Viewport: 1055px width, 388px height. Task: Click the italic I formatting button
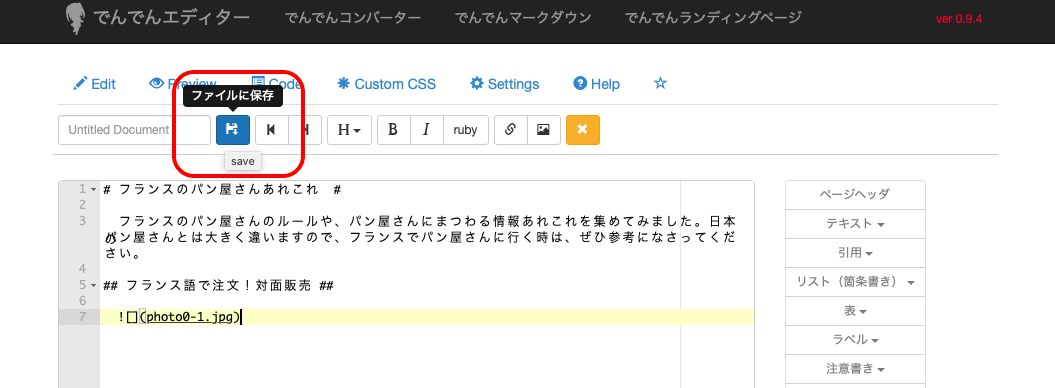pyautogui.click(x=427, y=130)
